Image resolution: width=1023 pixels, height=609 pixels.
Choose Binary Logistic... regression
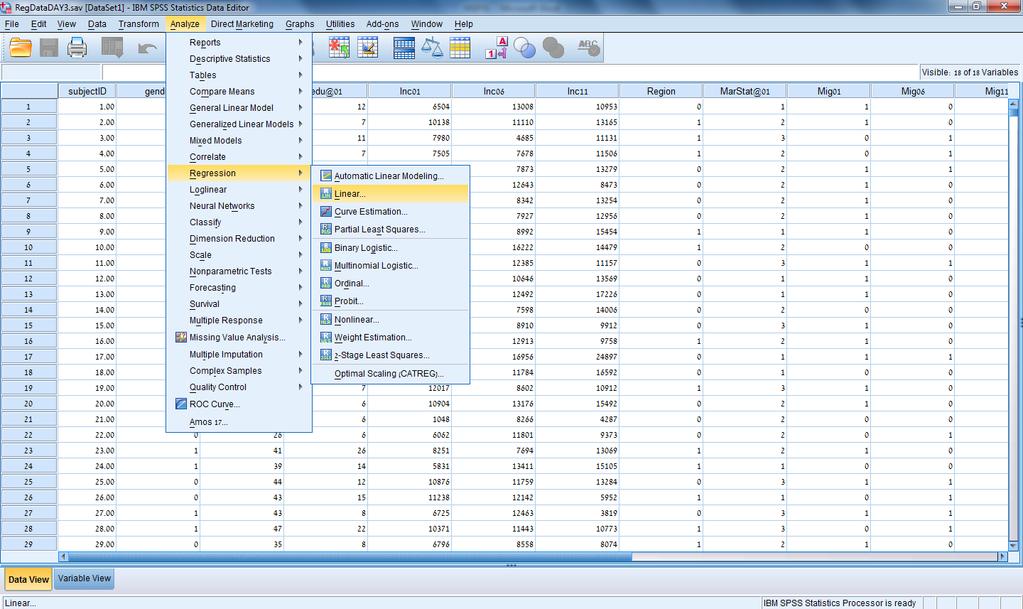[x=390, y=248]
